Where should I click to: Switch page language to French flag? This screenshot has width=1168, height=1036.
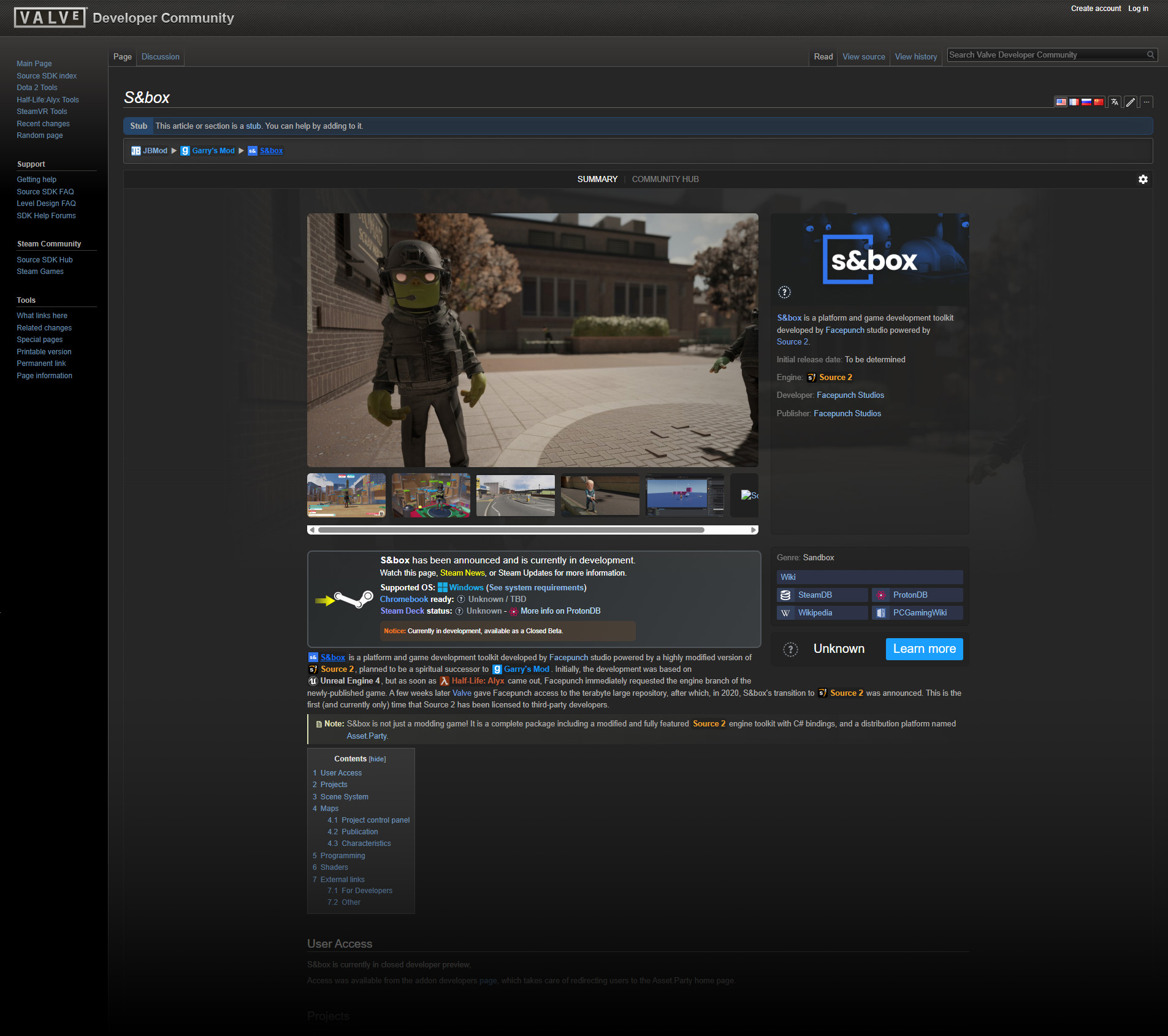(1074, 102)
